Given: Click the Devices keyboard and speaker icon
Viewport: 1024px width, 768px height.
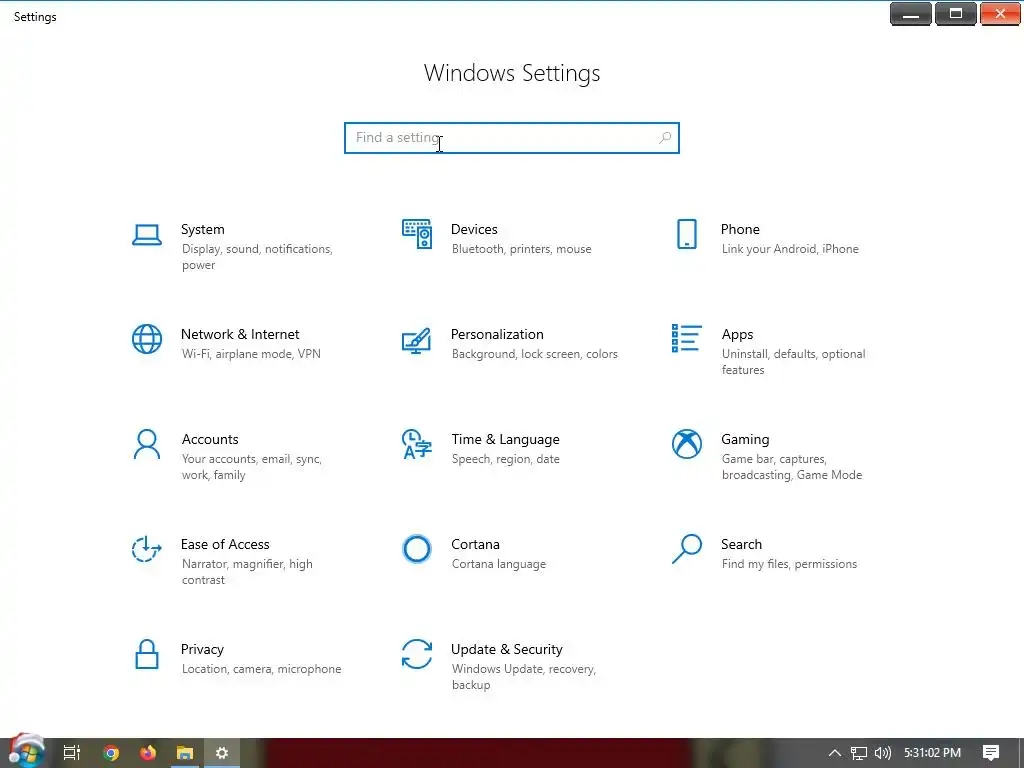Looking at the screenshot, I should tap(417, 234).
